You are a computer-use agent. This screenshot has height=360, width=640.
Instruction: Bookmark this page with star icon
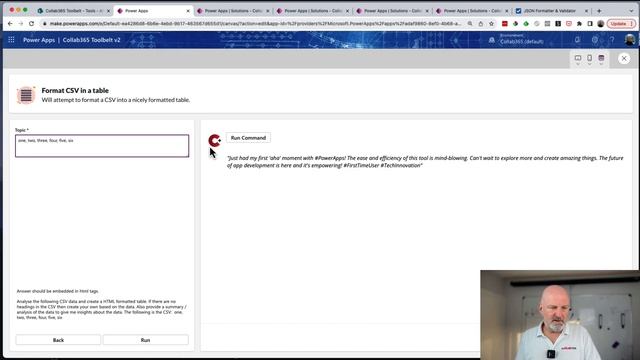pyautogui.click(x=491, y=24)
